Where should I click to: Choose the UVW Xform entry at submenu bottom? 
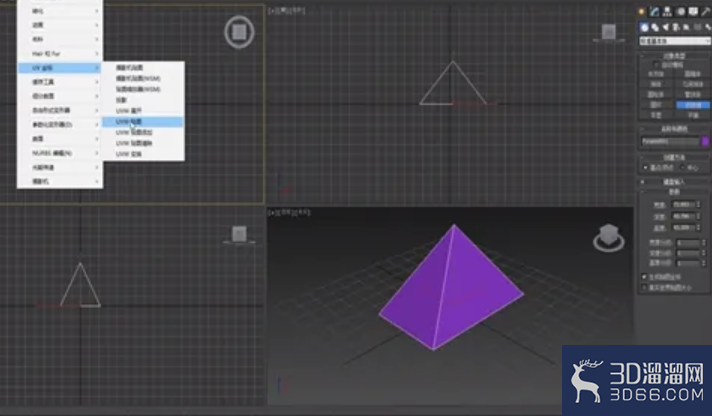tap(143, 154)
